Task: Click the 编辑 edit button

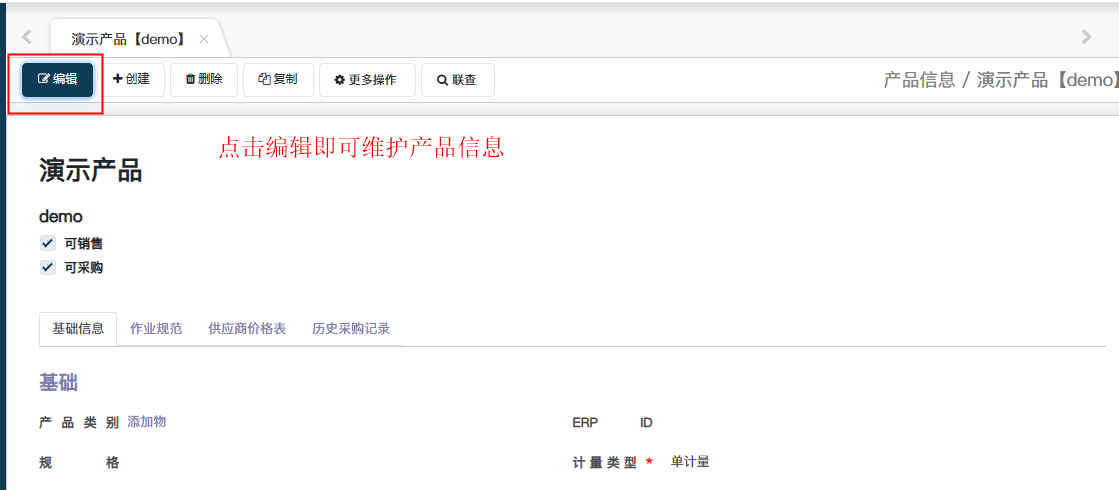Action: (x=58, y=80)
